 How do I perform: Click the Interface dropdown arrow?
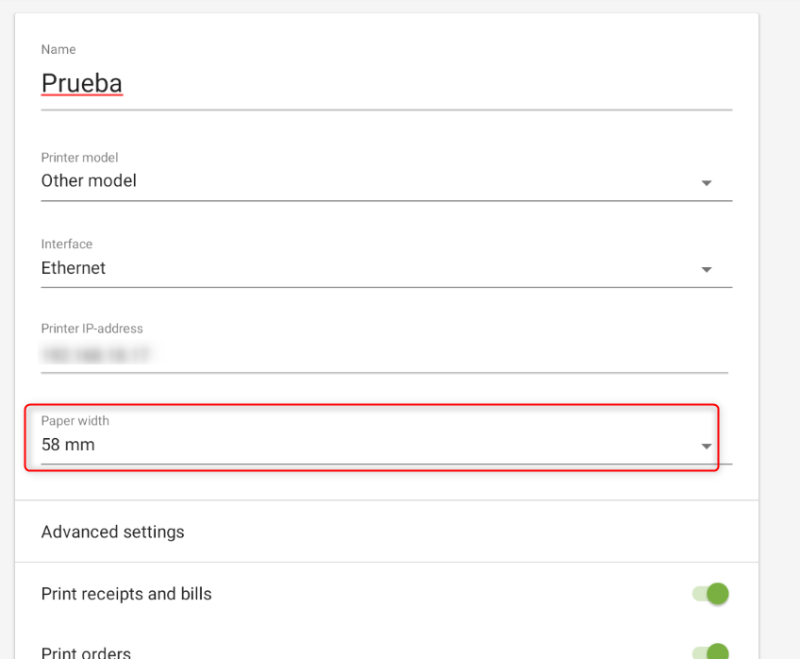pyautogui.click(x=706, y=270)
